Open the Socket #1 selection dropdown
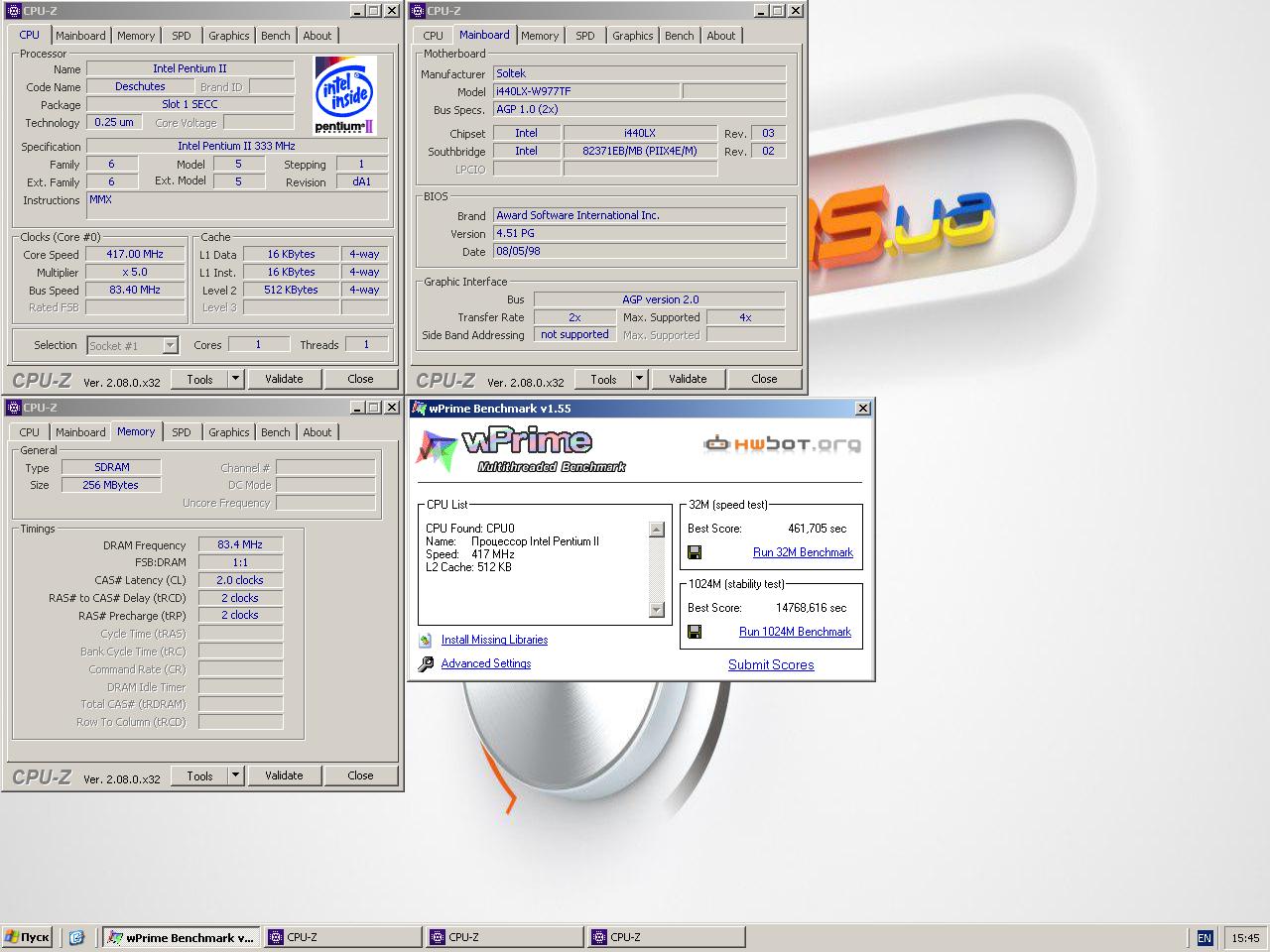The image size is (1270, 952). tap(170, 345)
